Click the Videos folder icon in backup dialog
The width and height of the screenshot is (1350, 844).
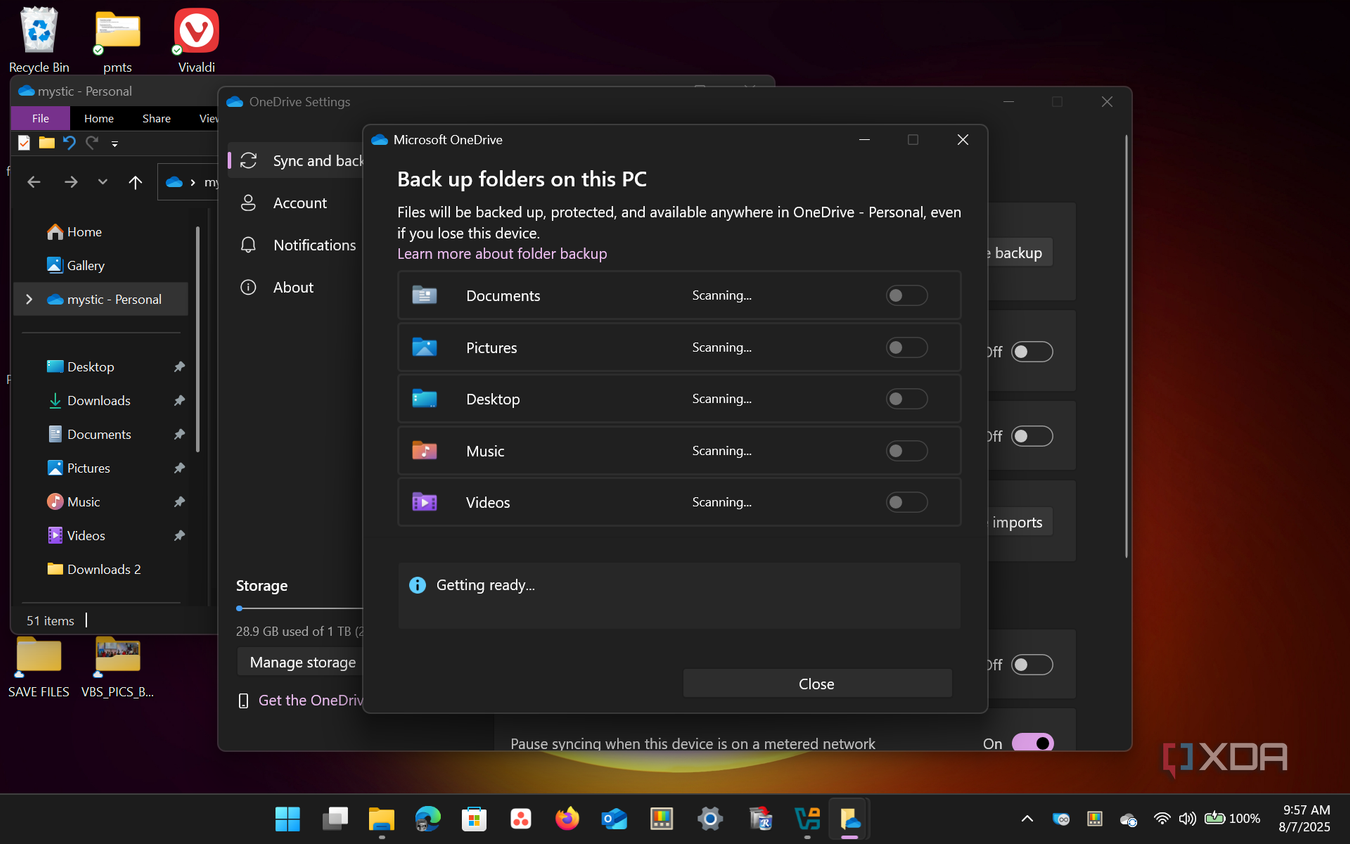click(x=425, y=502)
